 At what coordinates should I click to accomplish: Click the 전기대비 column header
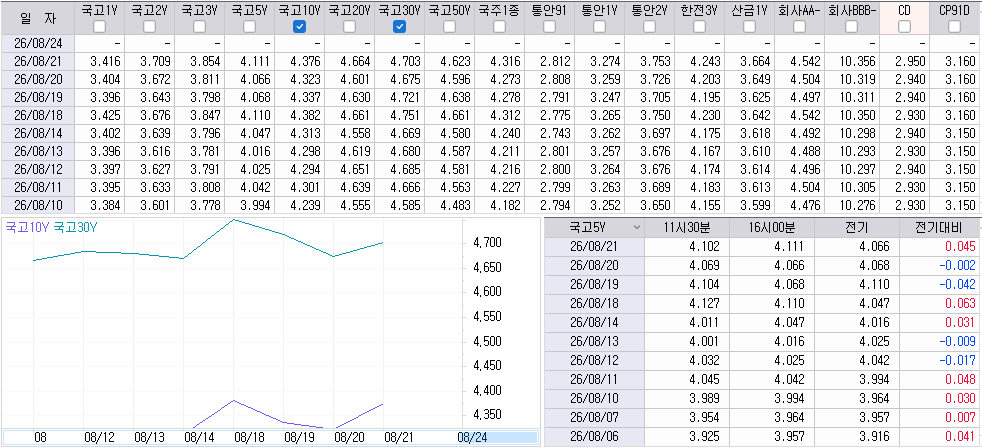(x=940, y=227)
